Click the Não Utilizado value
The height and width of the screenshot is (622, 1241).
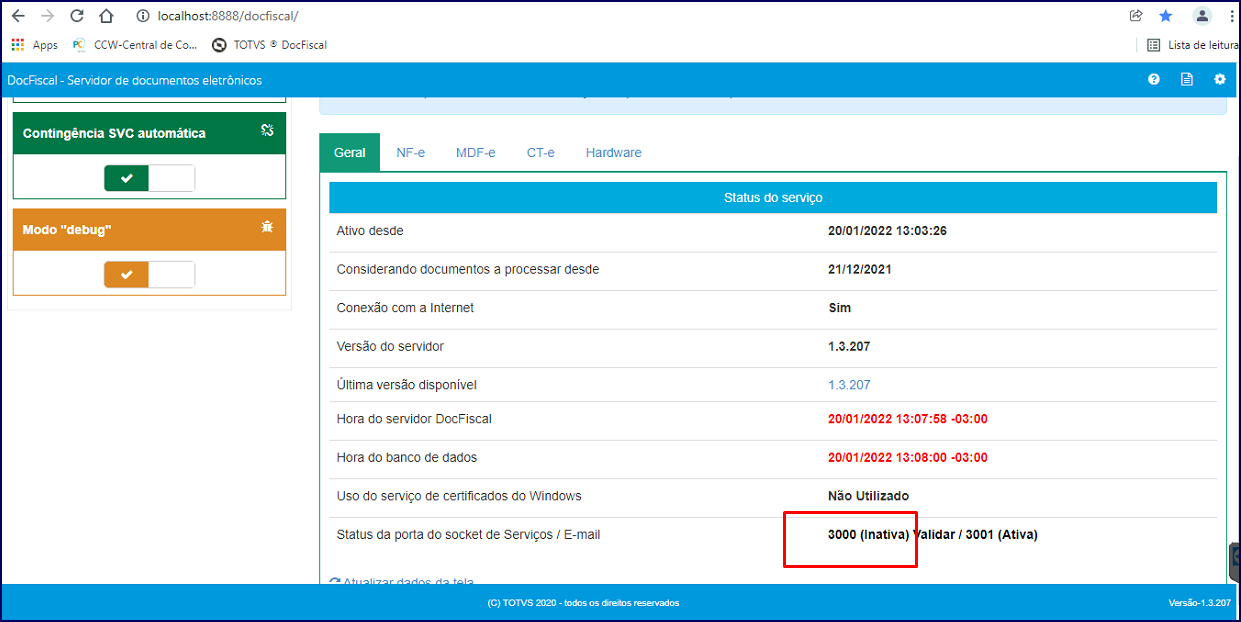(868, 496)
